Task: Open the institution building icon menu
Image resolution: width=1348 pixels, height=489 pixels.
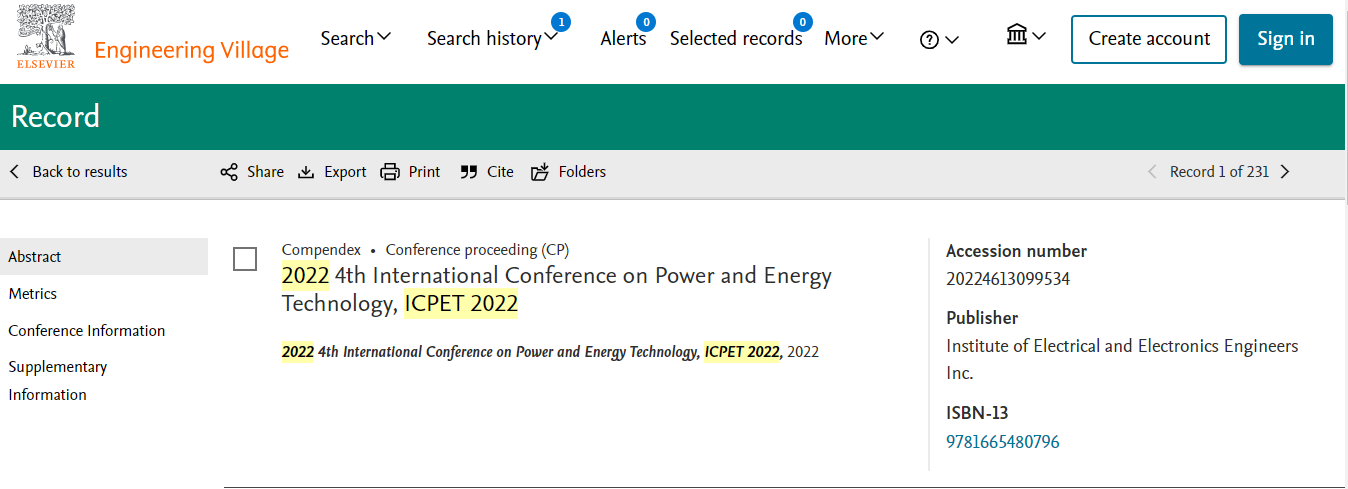Action: pos(1026,36)
